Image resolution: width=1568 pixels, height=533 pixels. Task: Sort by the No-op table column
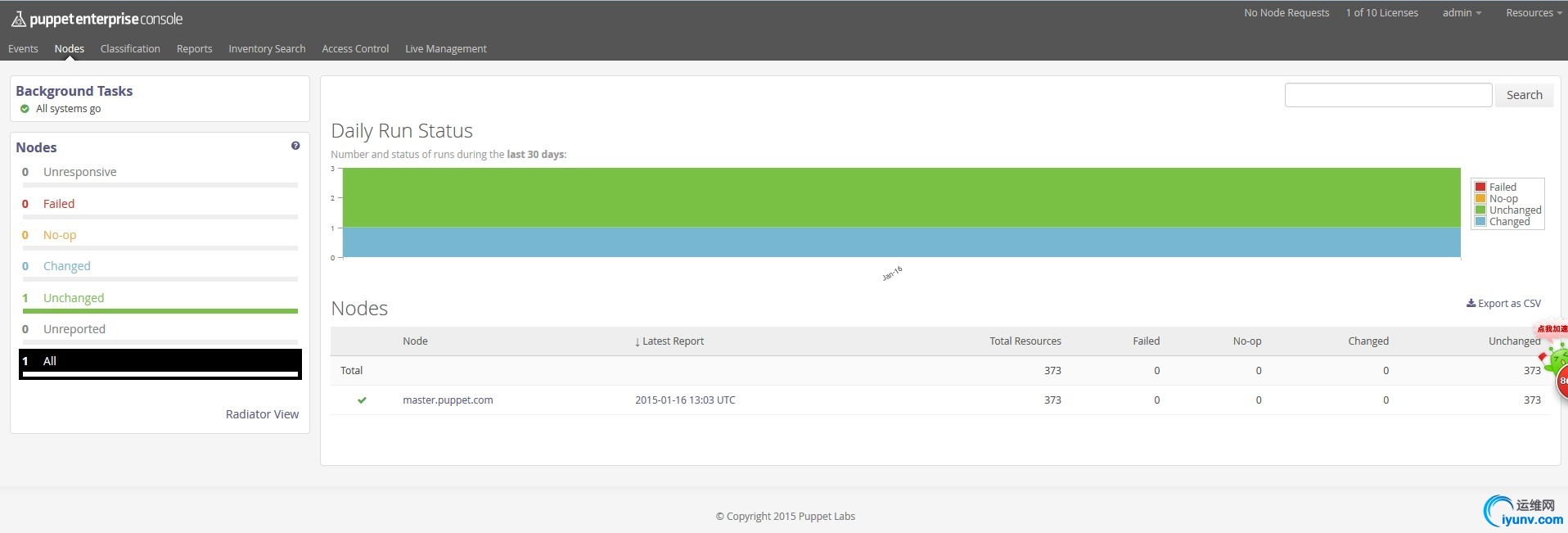coord(1247,341)
